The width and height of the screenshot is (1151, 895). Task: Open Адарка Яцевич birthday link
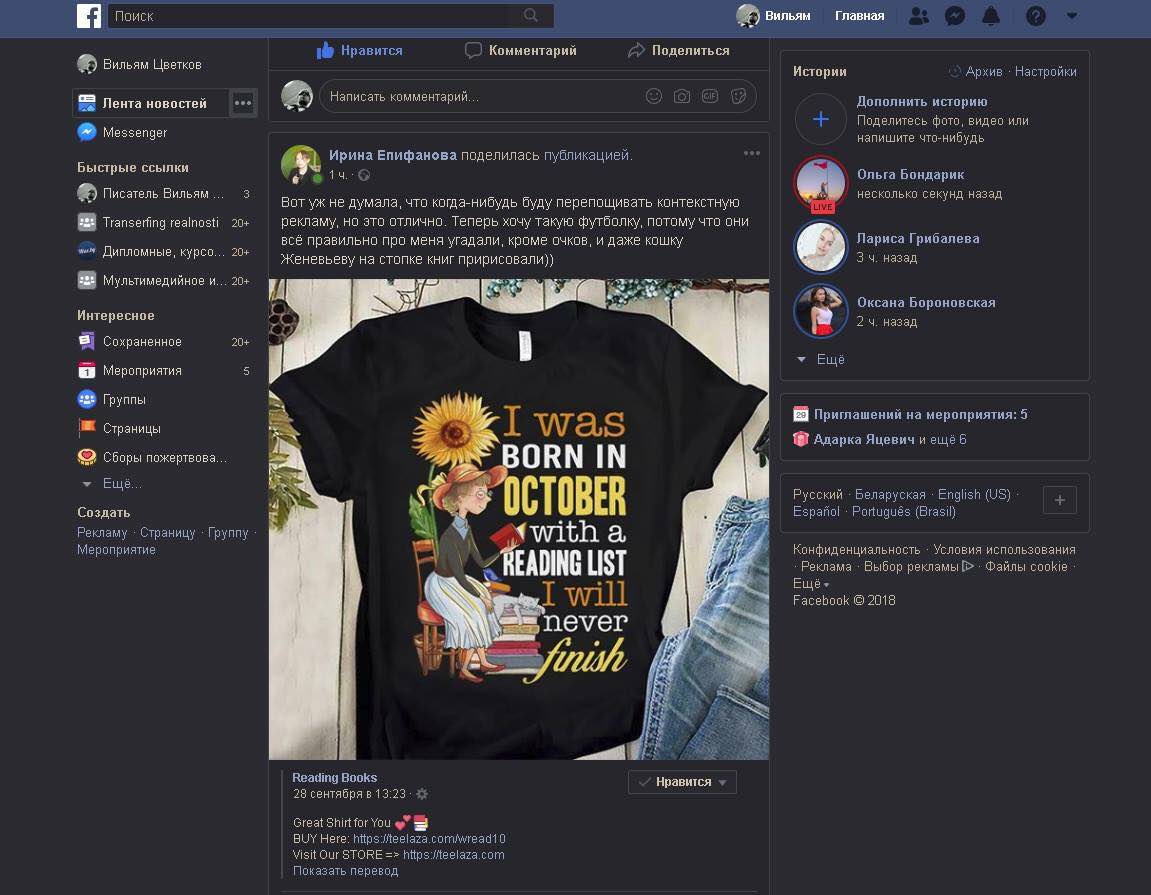(864, 440)
